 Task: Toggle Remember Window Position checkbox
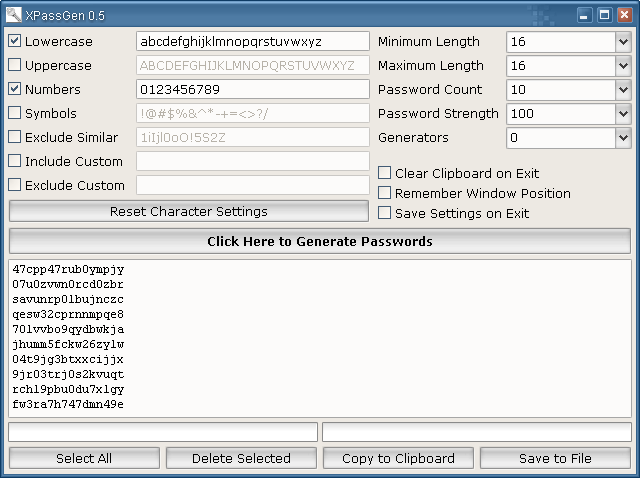pyautogui.click(x=384, y=193)
